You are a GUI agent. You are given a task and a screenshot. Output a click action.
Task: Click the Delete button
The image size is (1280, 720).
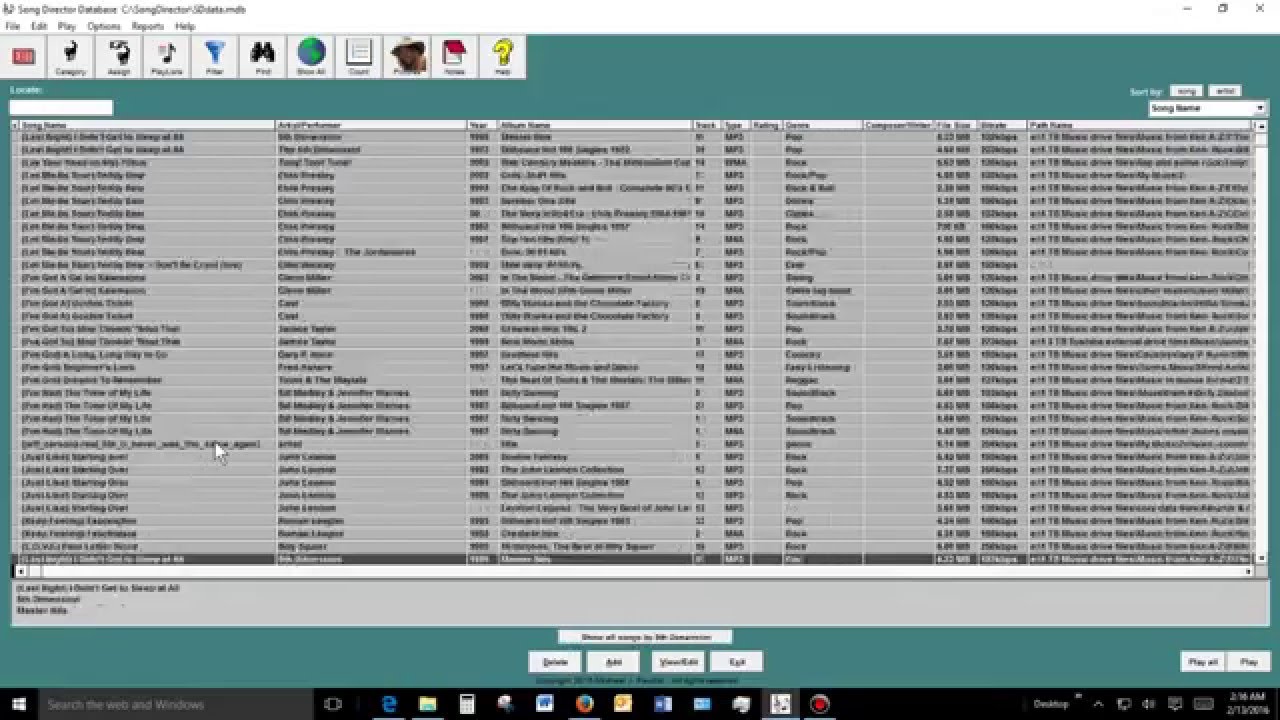[x=555, y=662]
